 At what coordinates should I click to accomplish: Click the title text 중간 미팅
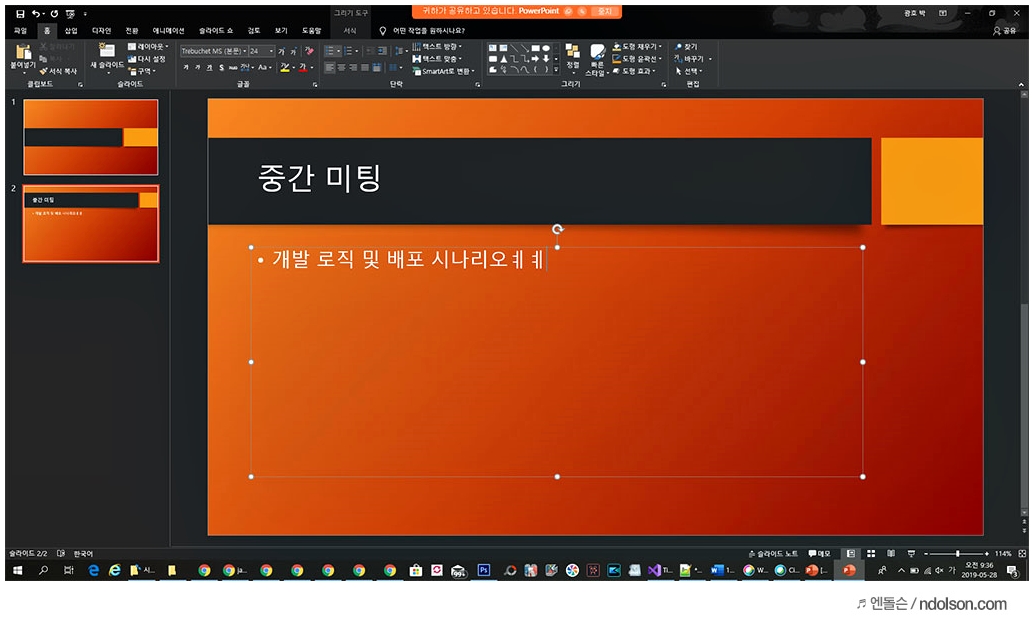[x=319, y=178]
